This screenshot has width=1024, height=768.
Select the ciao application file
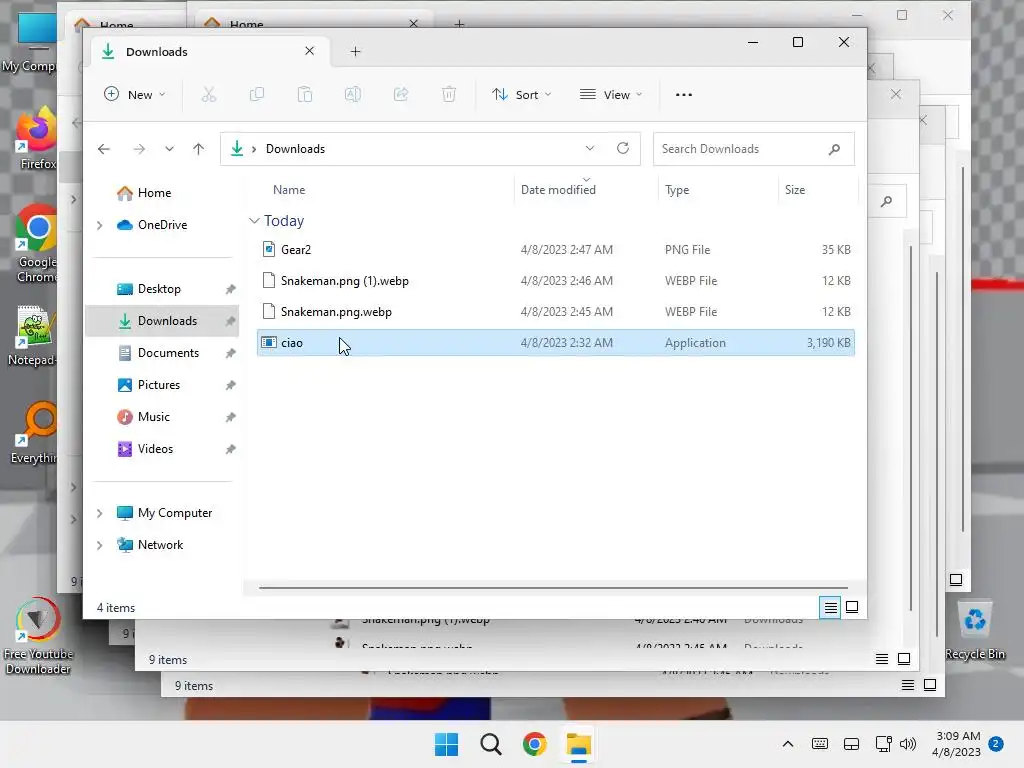(x=556, y=343)
